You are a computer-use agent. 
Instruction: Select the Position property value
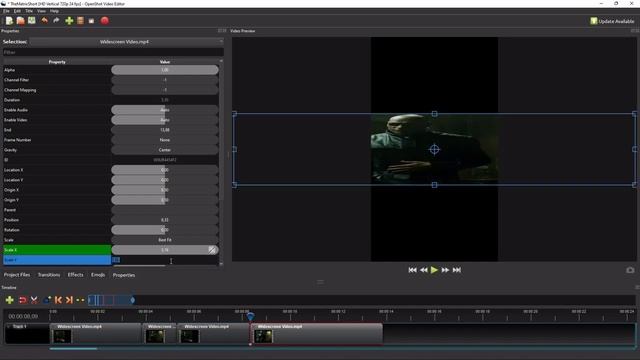click(164, 220)
